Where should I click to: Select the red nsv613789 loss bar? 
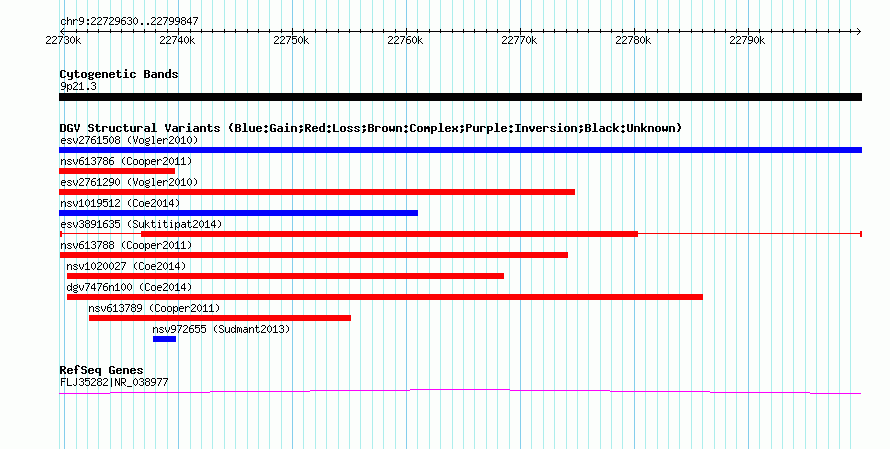tap(220, 318)
